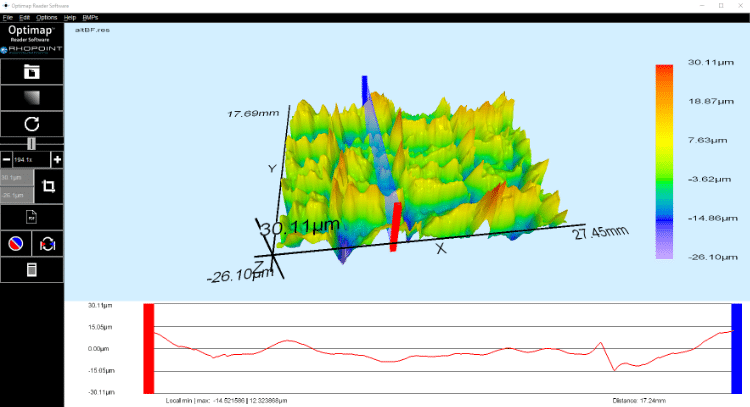Viewport: 750px width, 407px height.
Task: Click the rotate view icon with arrows
Action: coord(48,243)
